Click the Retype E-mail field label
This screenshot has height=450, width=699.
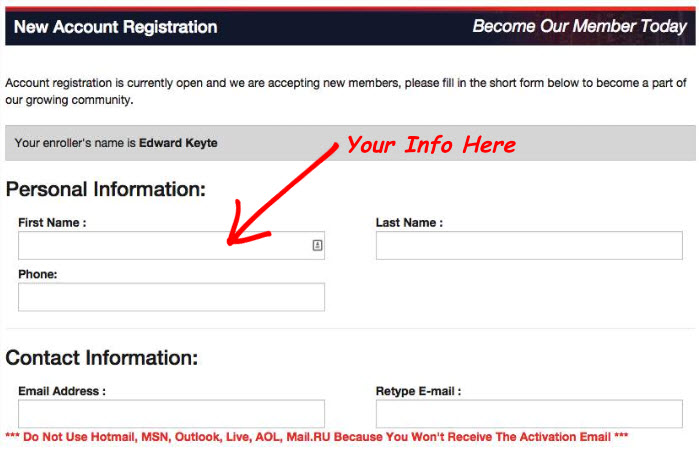(x=418, y=391)
